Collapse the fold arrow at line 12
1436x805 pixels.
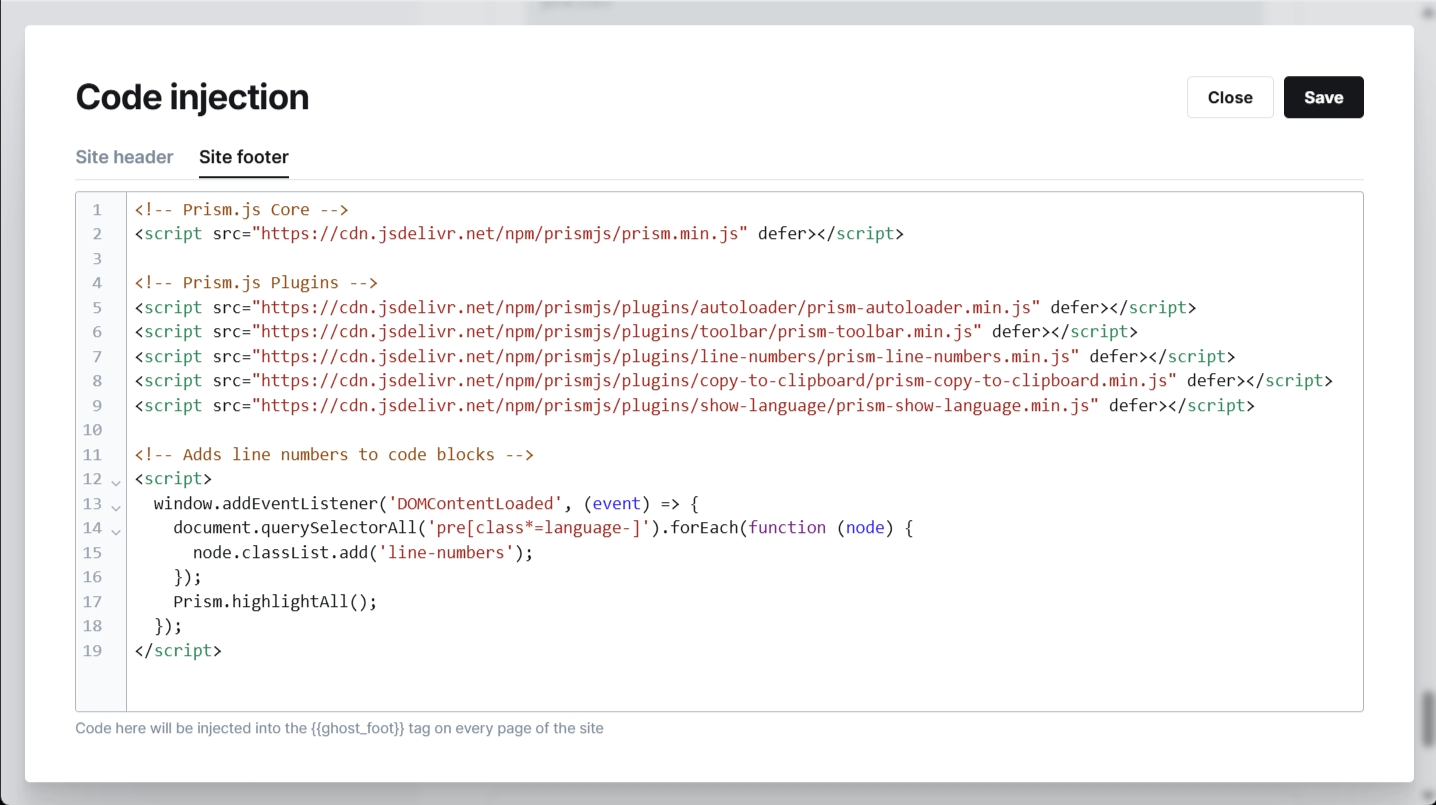pyautogui.click(x=116, y=482)
